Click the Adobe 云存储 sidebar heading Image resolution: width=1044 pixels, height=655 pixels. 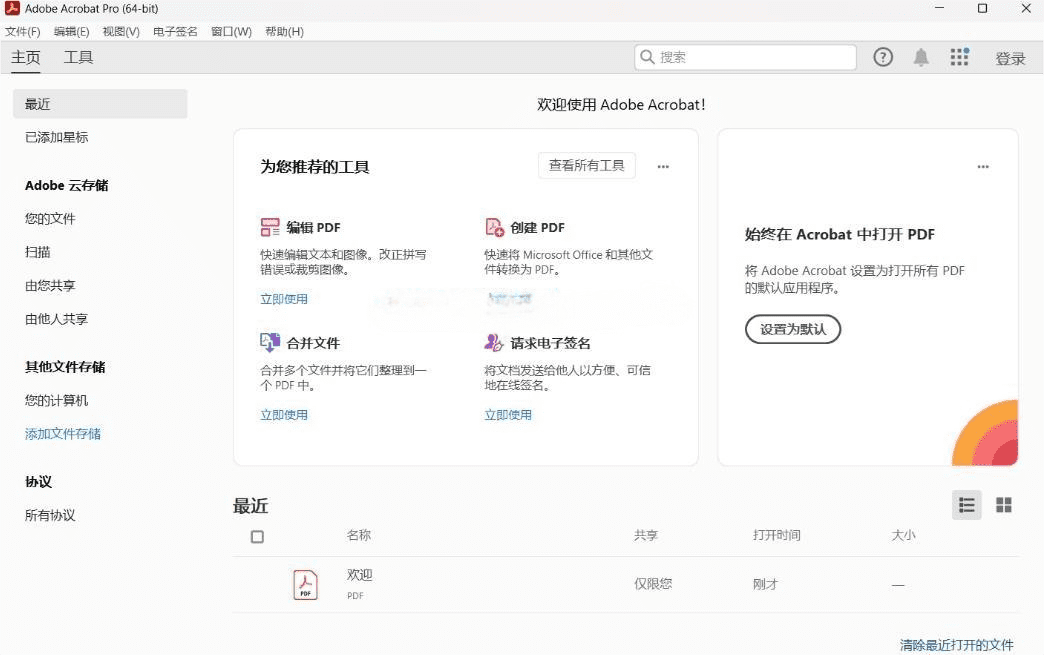click(x=67, y=186)
